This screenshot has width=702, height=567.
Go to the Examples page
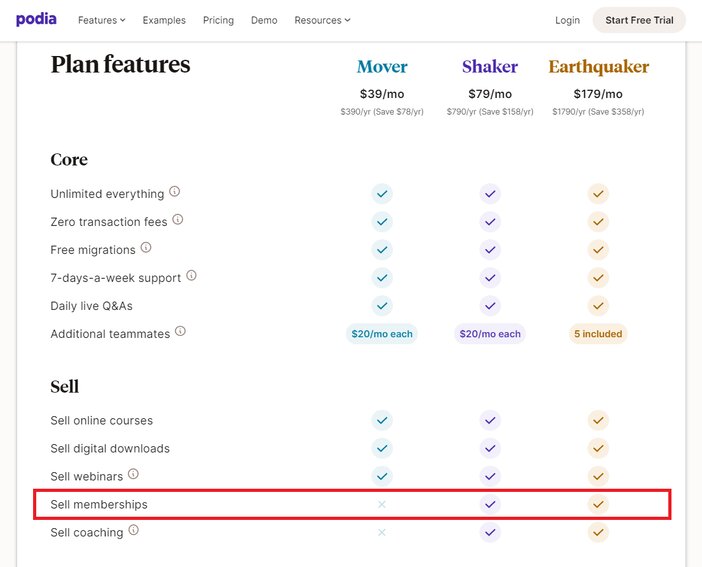pos(164,20)
